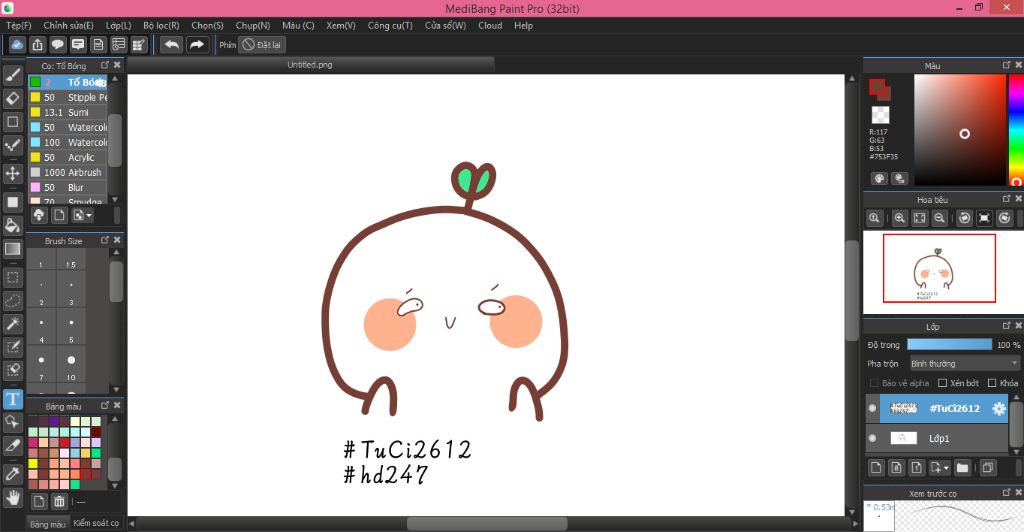Select the rectangular Select tool
The width and height of the screenshot is (1024, 532).
point(12,277)
